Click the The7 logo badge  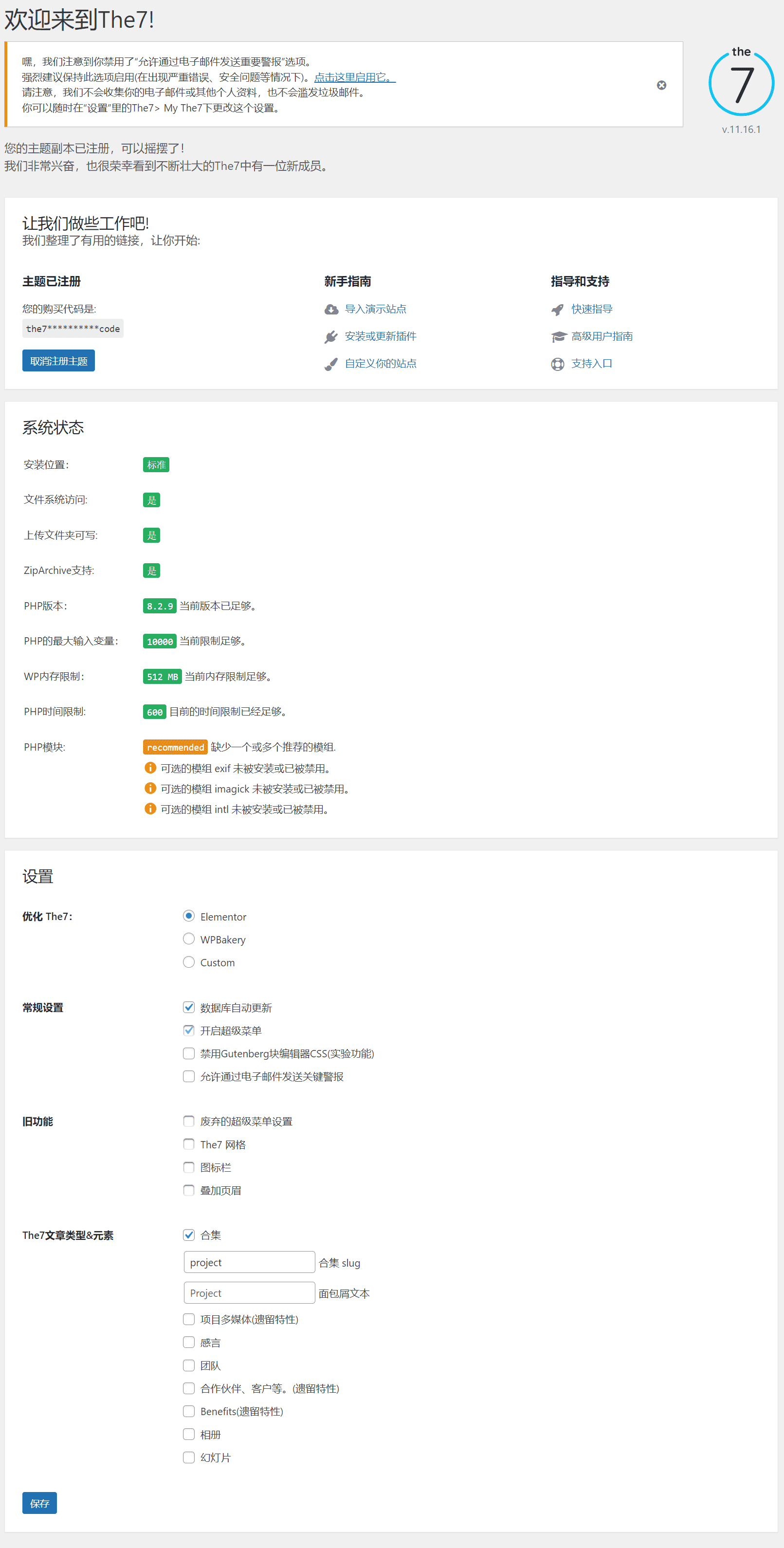click(x=741, y=82)
